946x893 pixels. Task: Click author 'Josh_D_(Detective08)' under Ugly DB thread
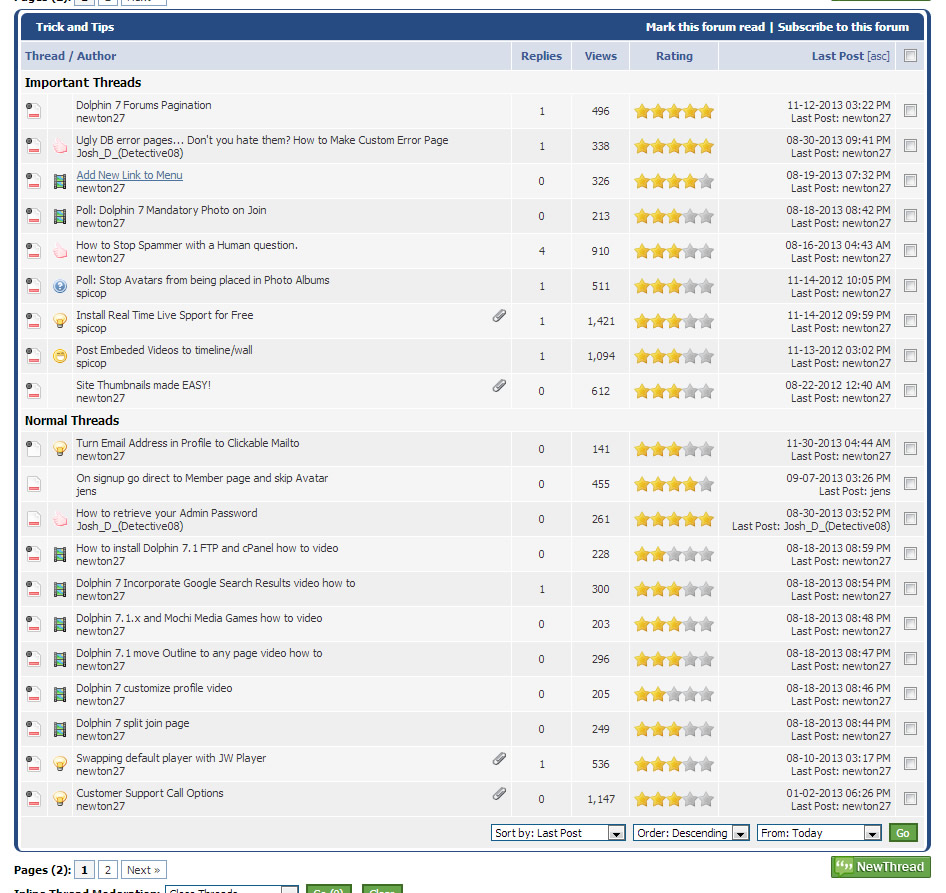(130, 153)
